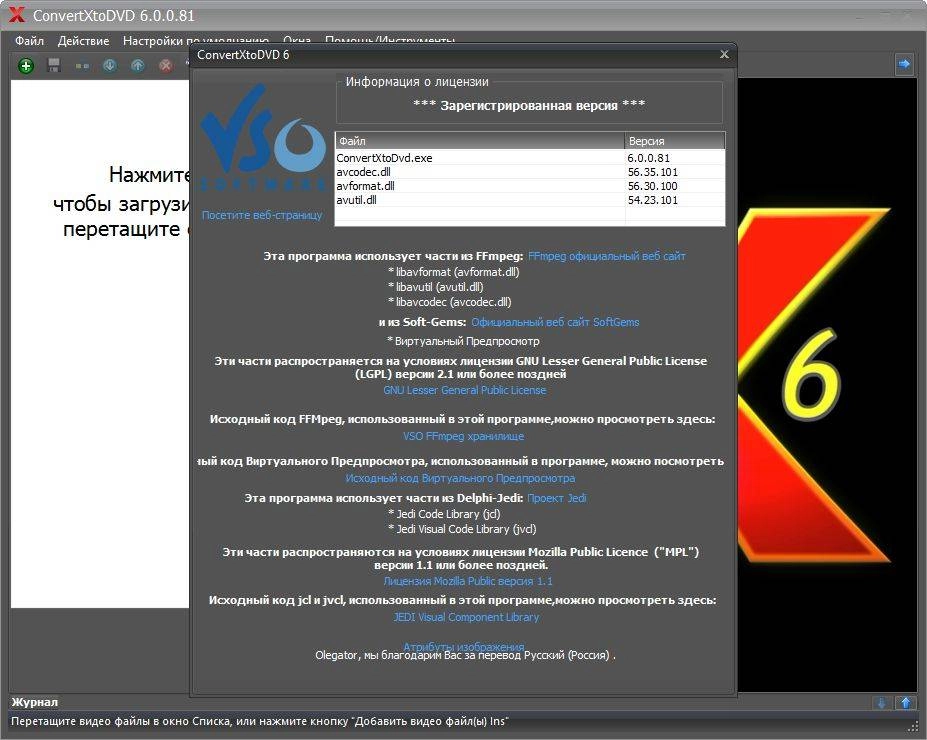Viewport: 927px width, 740px height.
Task: Click the VSO Software logo
Action: pyautogui.click(x=262, y=138)
